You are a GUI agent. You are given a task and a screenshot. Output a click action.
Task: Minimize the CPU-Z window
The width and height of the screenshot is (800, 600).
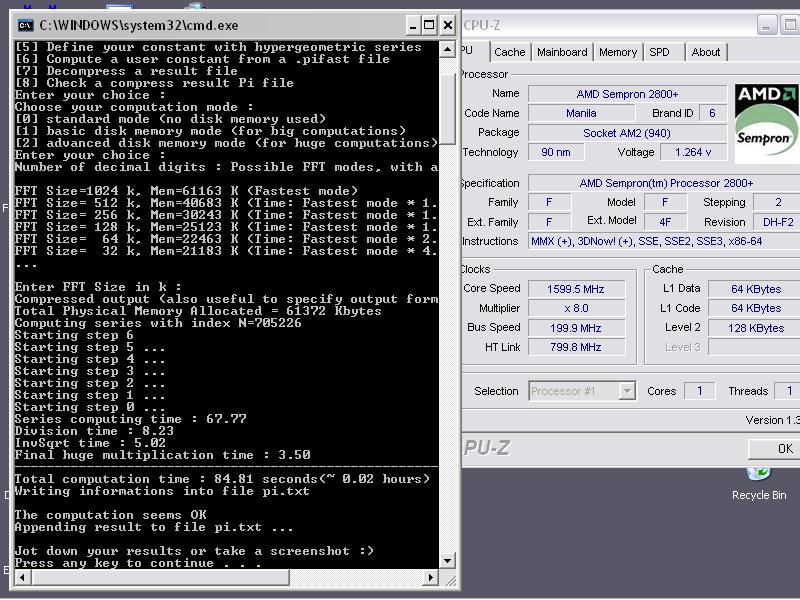tap(766, 26)
